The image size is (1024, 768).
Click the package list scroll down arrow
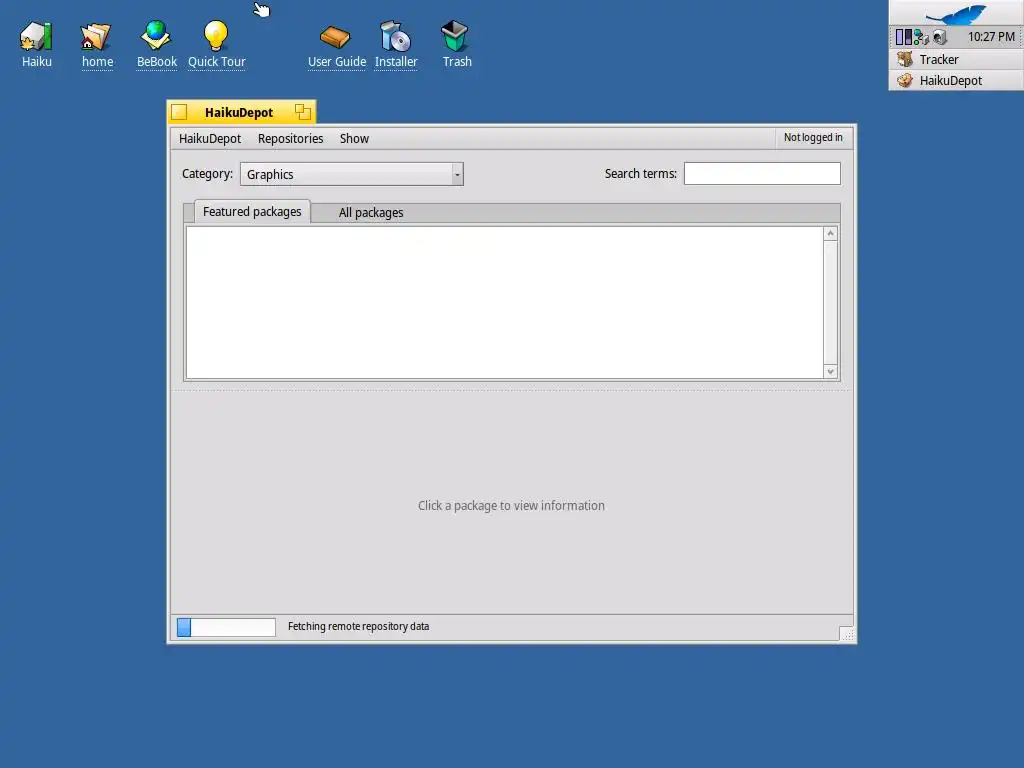(x=830, y=372)
